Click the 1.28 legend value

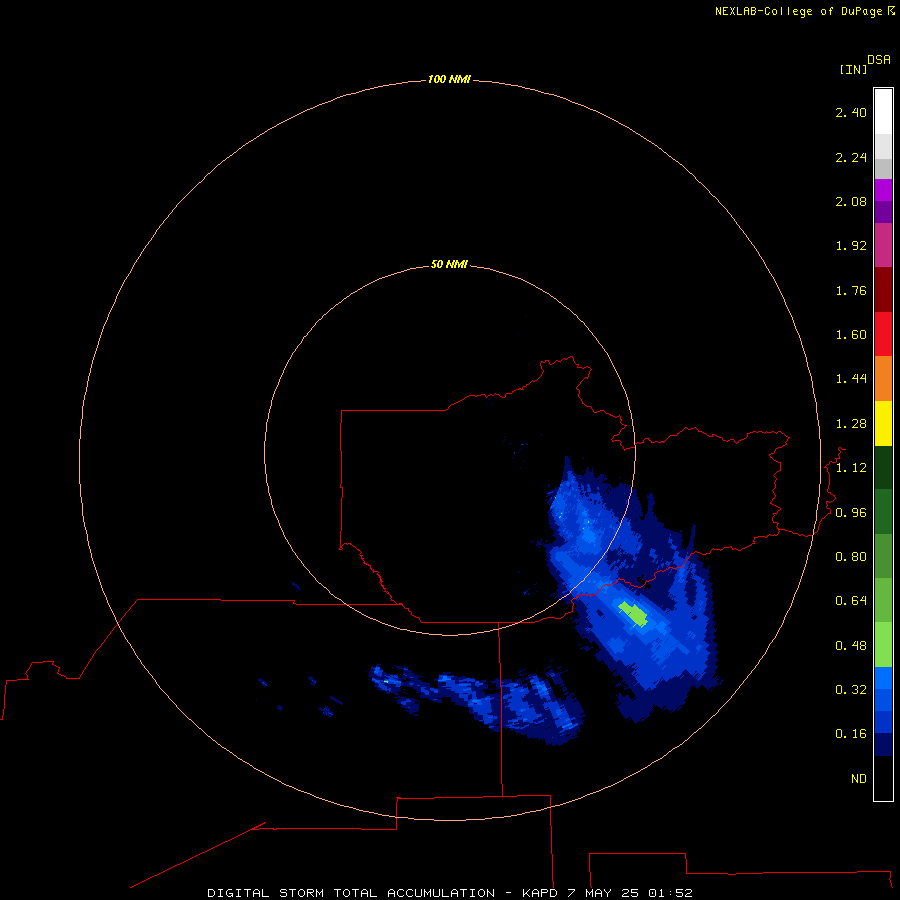point(851,424)
